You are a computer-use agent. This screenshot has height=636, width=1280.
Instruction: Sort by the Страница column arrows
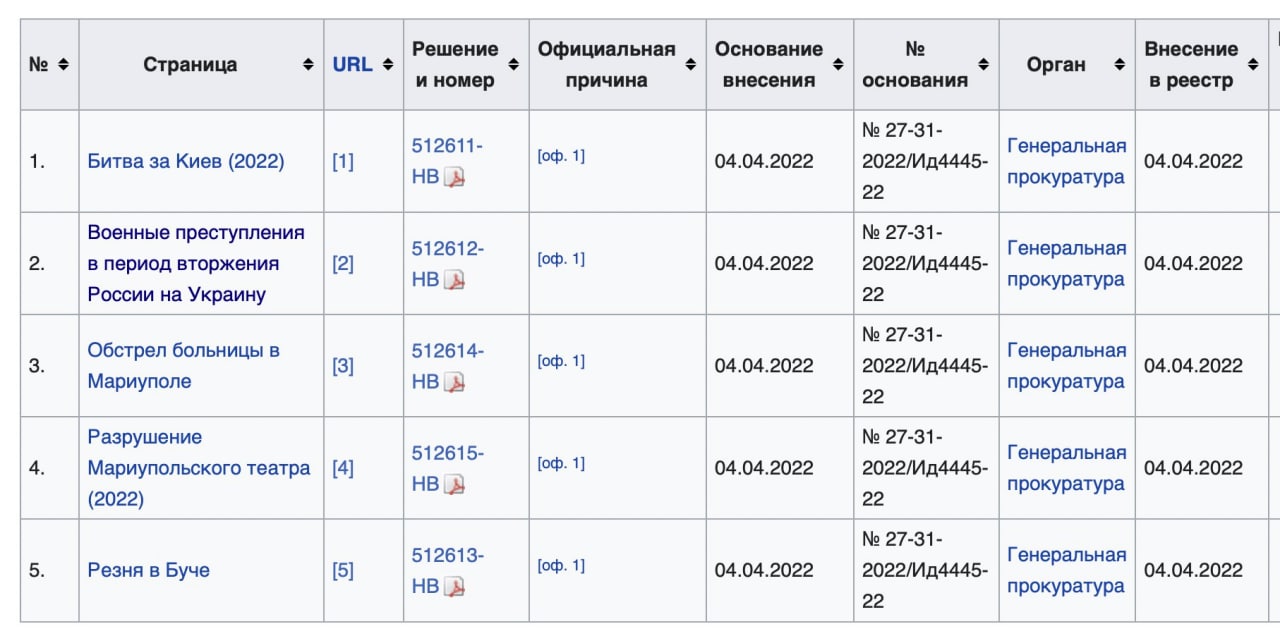(x=308, y=65)
